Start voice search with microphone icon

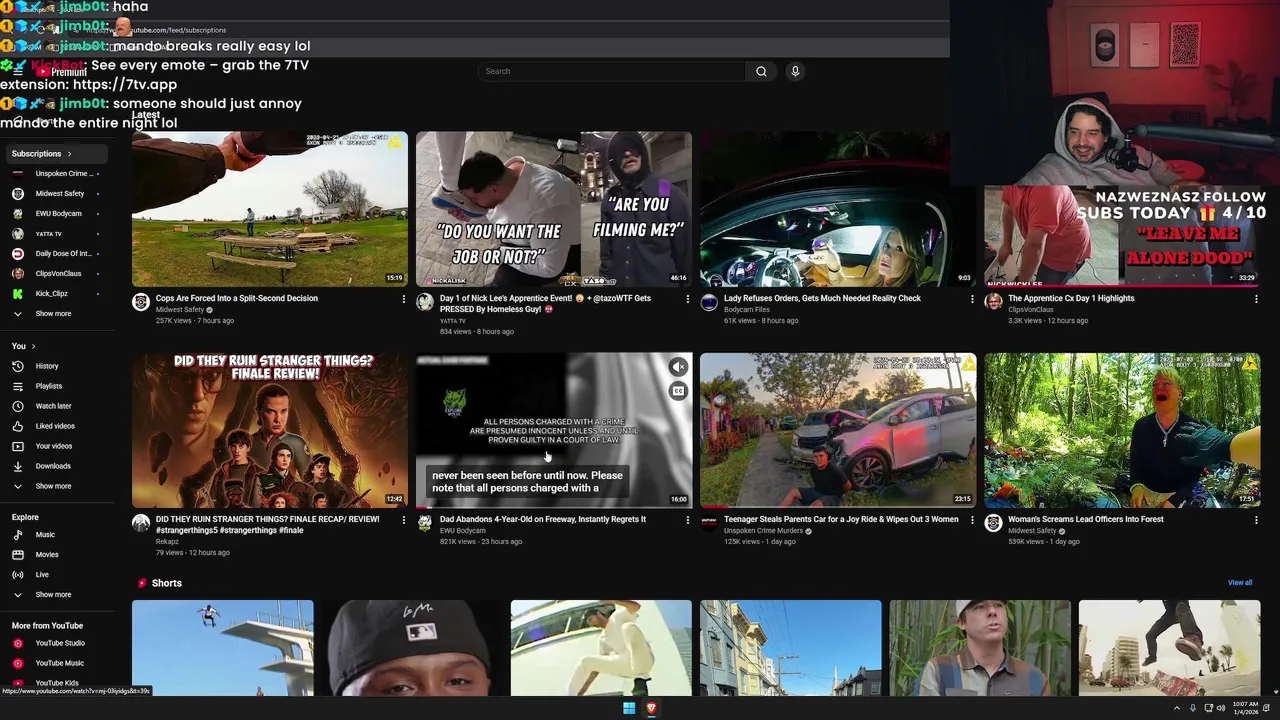(x=795, y=71)
